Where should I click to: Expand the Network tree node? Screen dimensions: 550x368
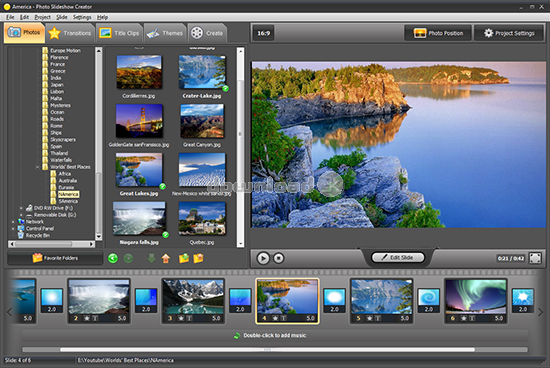13,222
